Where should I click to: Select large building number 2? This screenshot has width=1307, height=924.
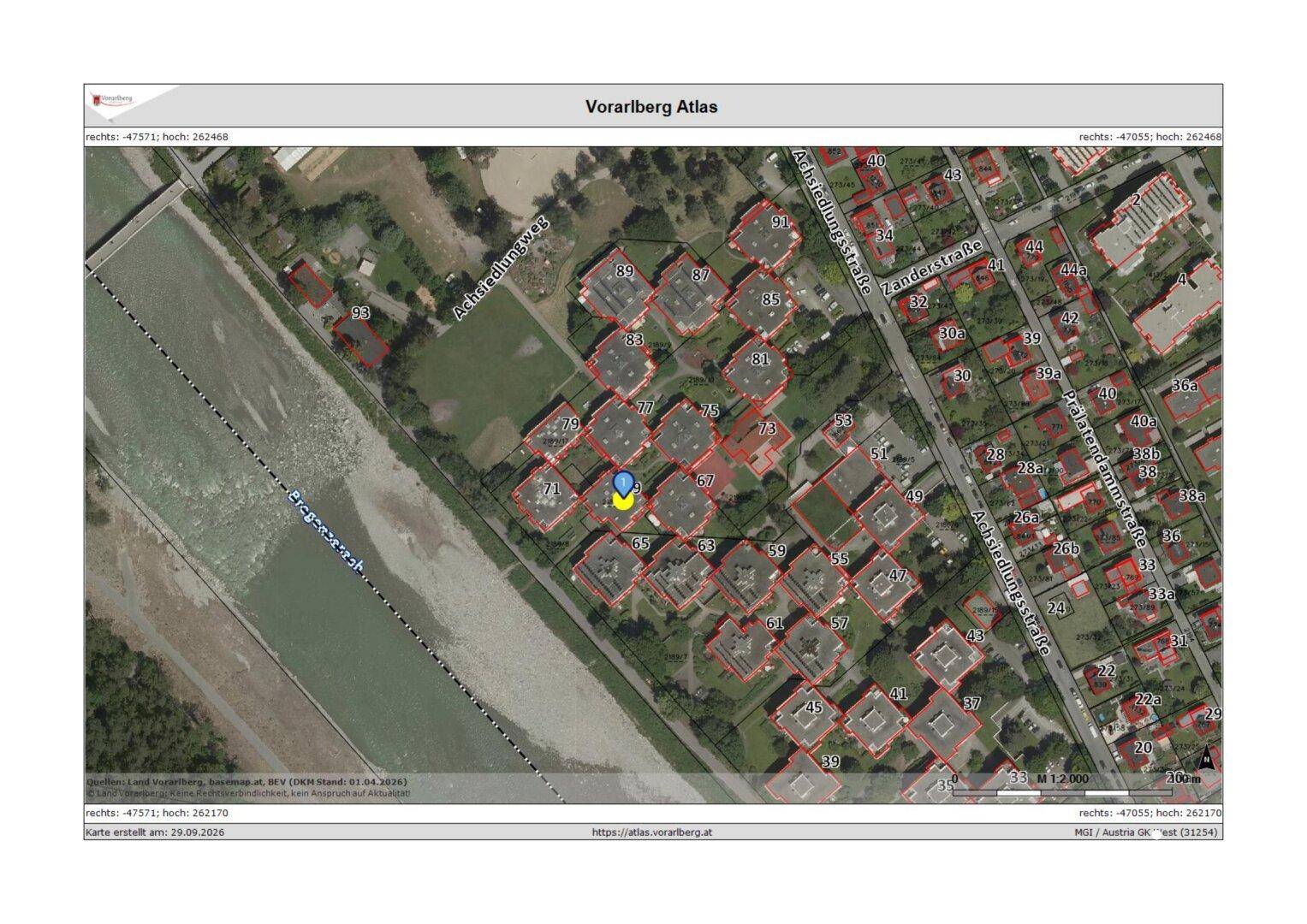1140,222
